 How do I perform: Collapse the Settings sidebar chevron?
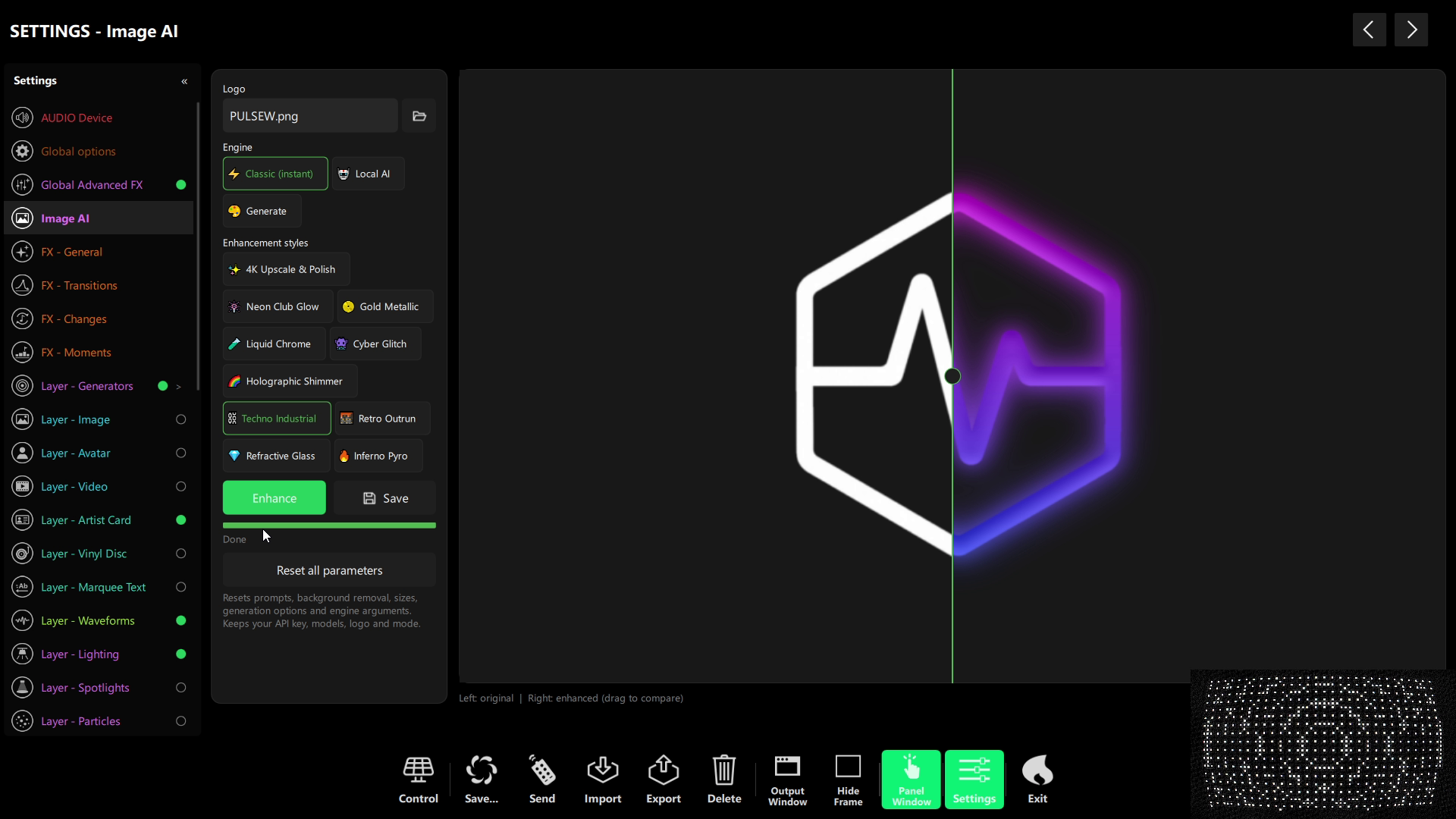(184, 81)
